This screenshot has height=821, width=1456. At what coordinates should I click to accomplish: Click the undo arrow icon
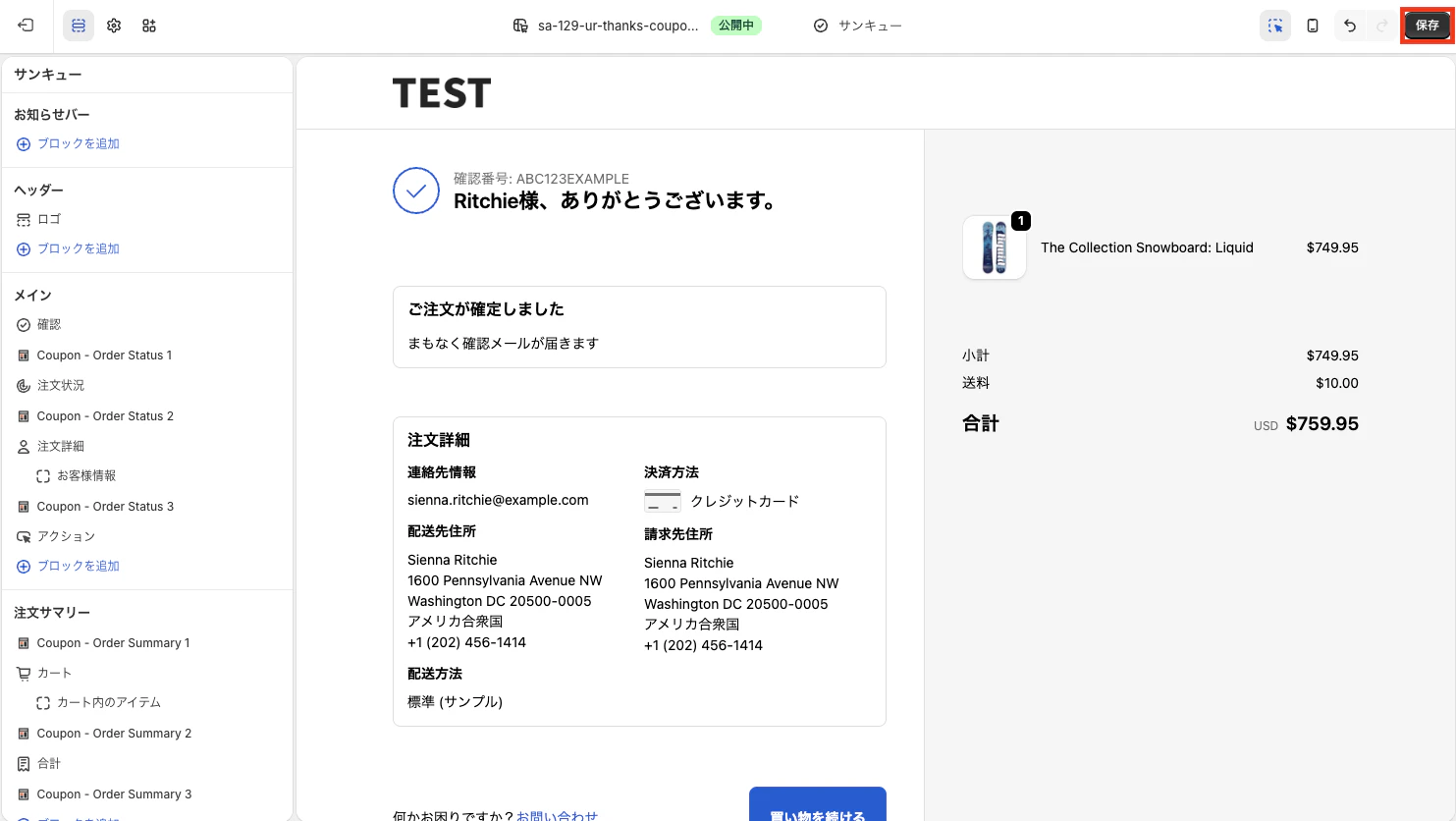click(1350, 26)
